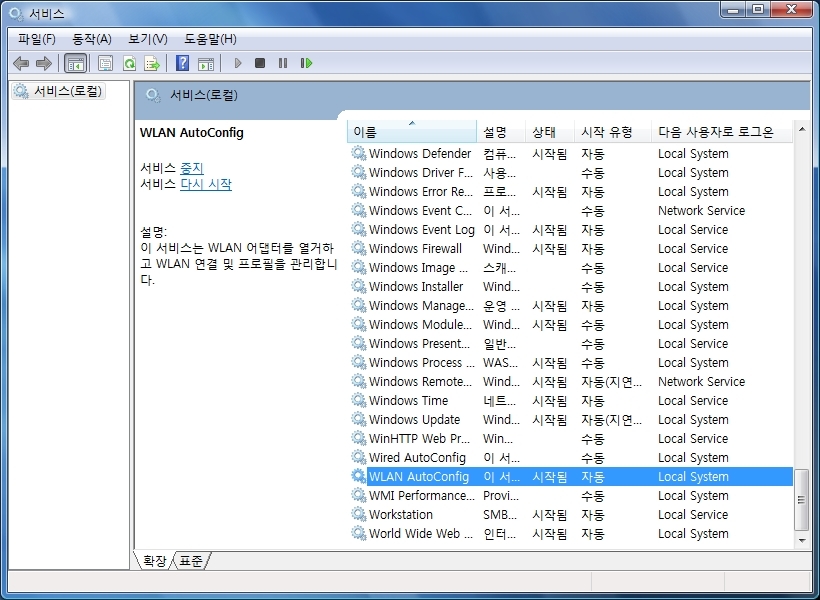Click the Pause Service icon
Viewport: 820px width, 600px height.
click(283, 63)
